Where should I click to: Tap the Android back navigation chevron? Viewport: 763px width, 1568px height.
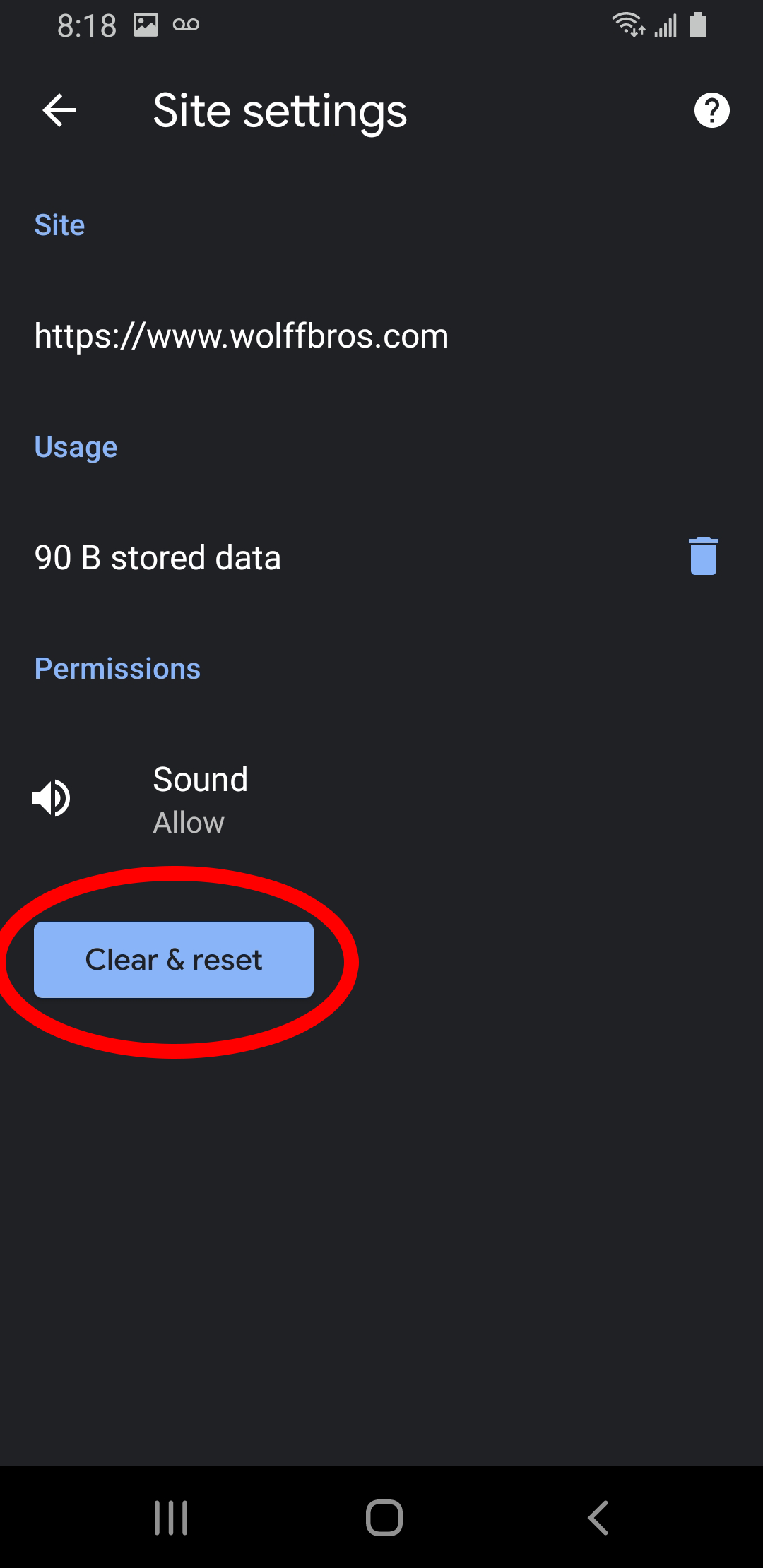pos(598,1517)
